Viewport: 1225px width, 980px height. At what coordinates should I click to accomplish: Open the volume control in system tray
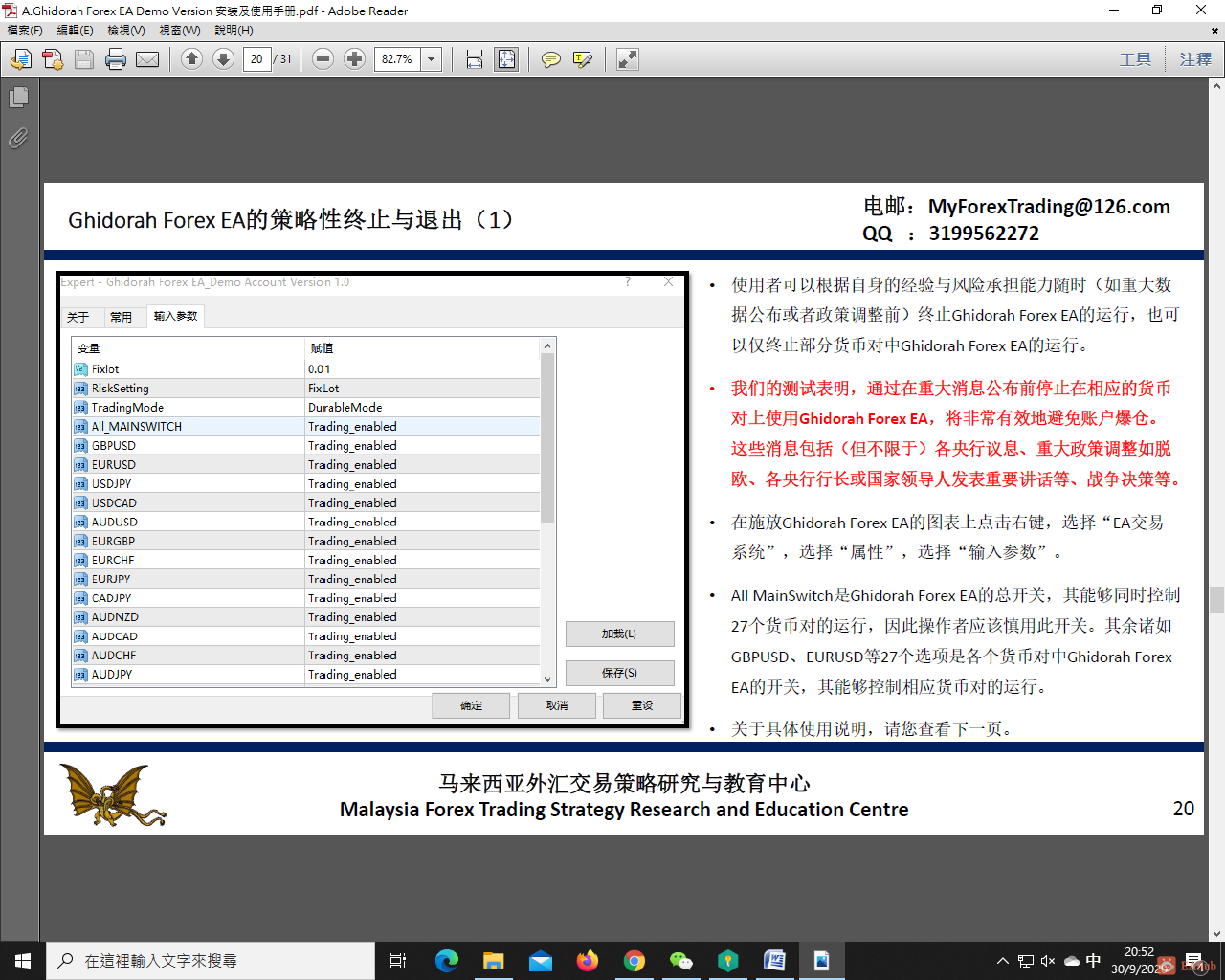(1048, 961)
